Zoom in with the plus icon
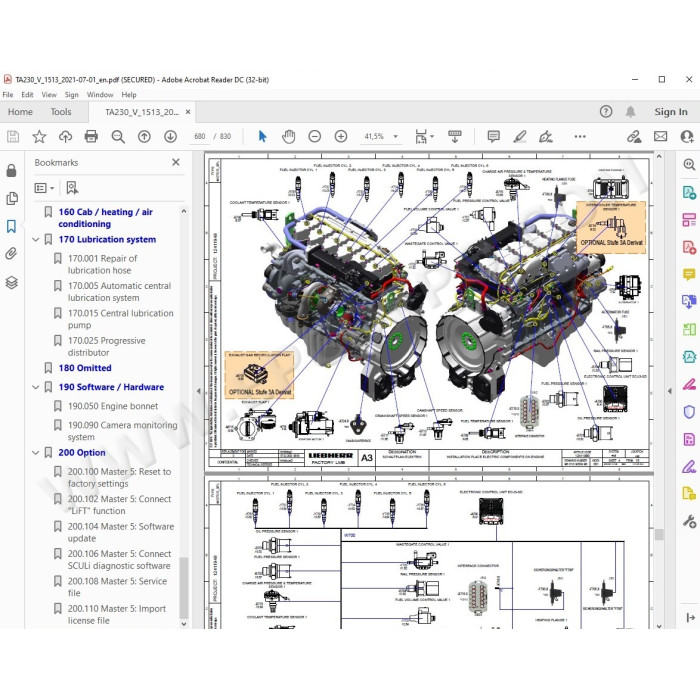This screenshot has width=700, height=700. point(341,136)
